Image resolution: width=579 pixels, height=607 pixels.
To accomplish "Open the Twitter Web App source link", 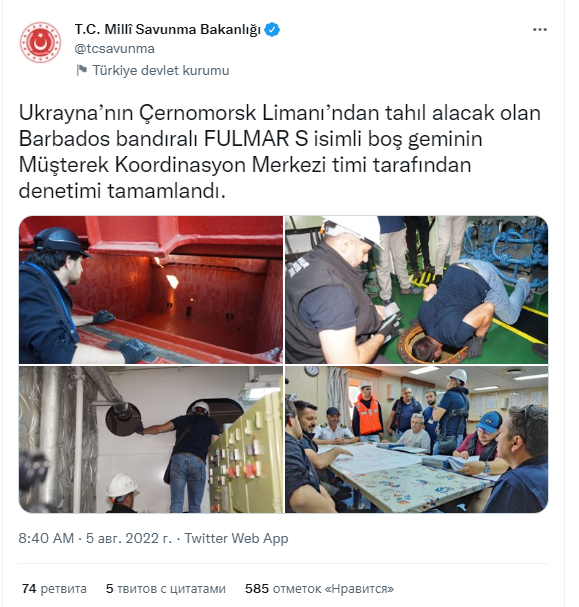I will tap(236, 538).
